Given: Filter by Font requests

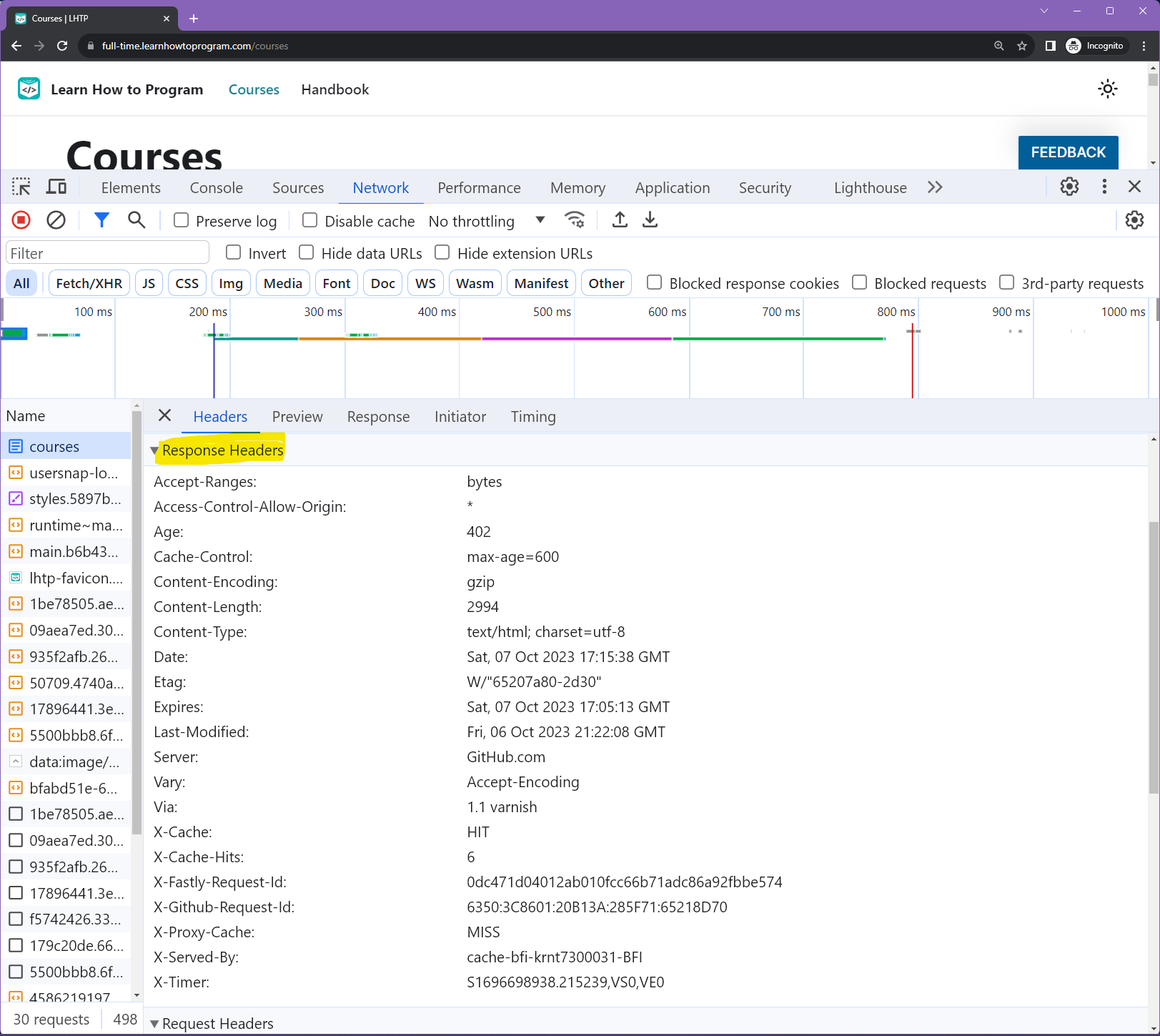Looking at the screenshot, I should click(x=337, y=283).
